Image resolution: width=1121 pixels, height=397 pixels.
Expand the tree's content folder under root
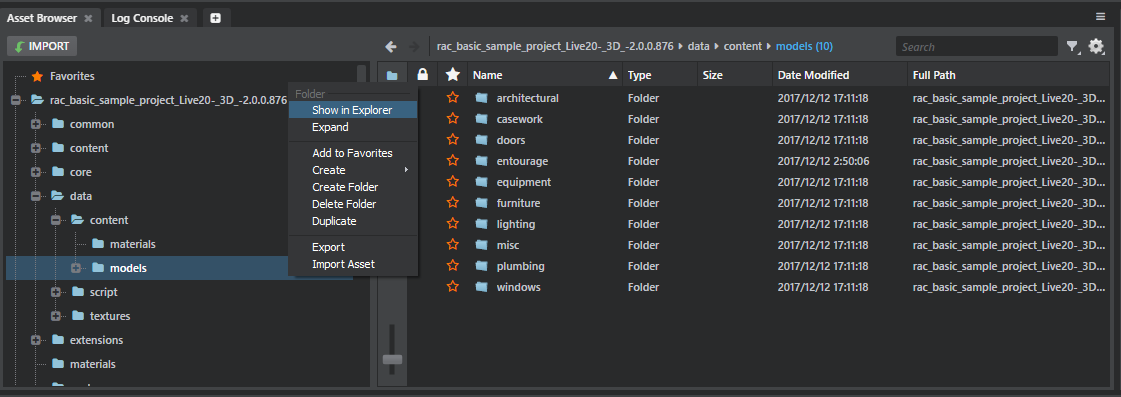[x=35, y=148]
